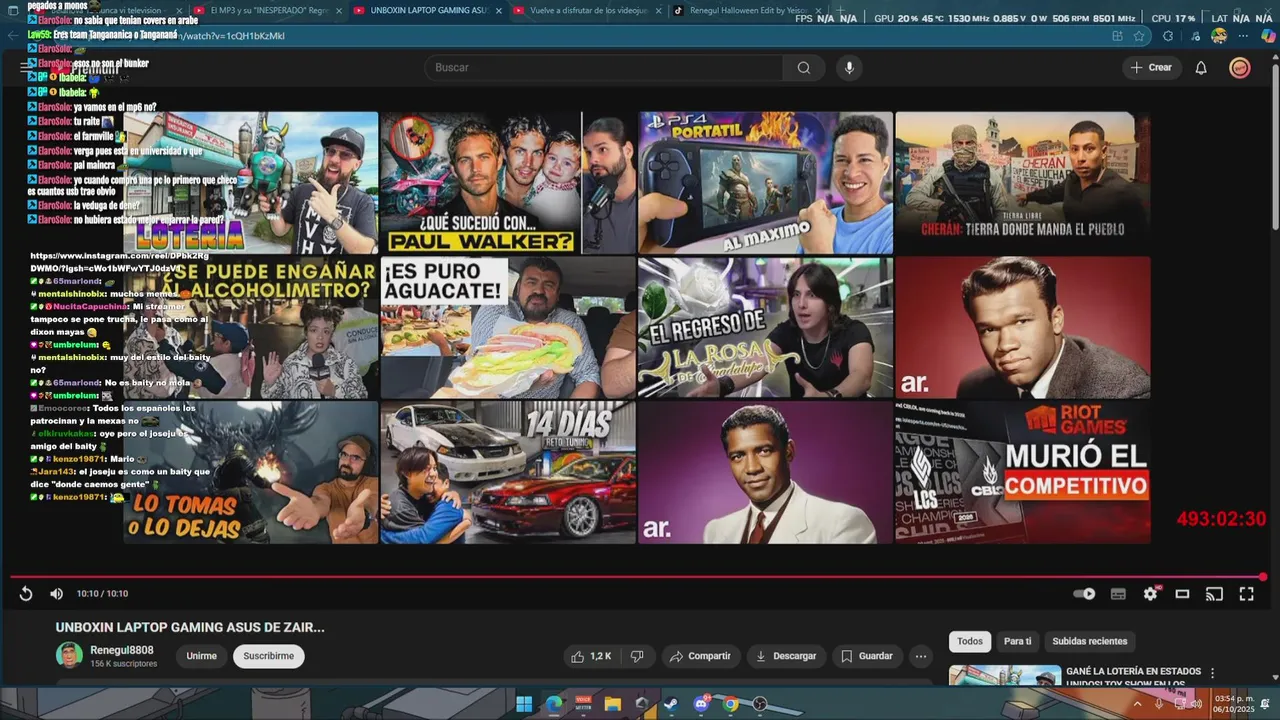Image resolution: width=1280 pixels, height=720 pixels.
Task: Enter fullscreen in the player
Action: tap(1246, 594)
